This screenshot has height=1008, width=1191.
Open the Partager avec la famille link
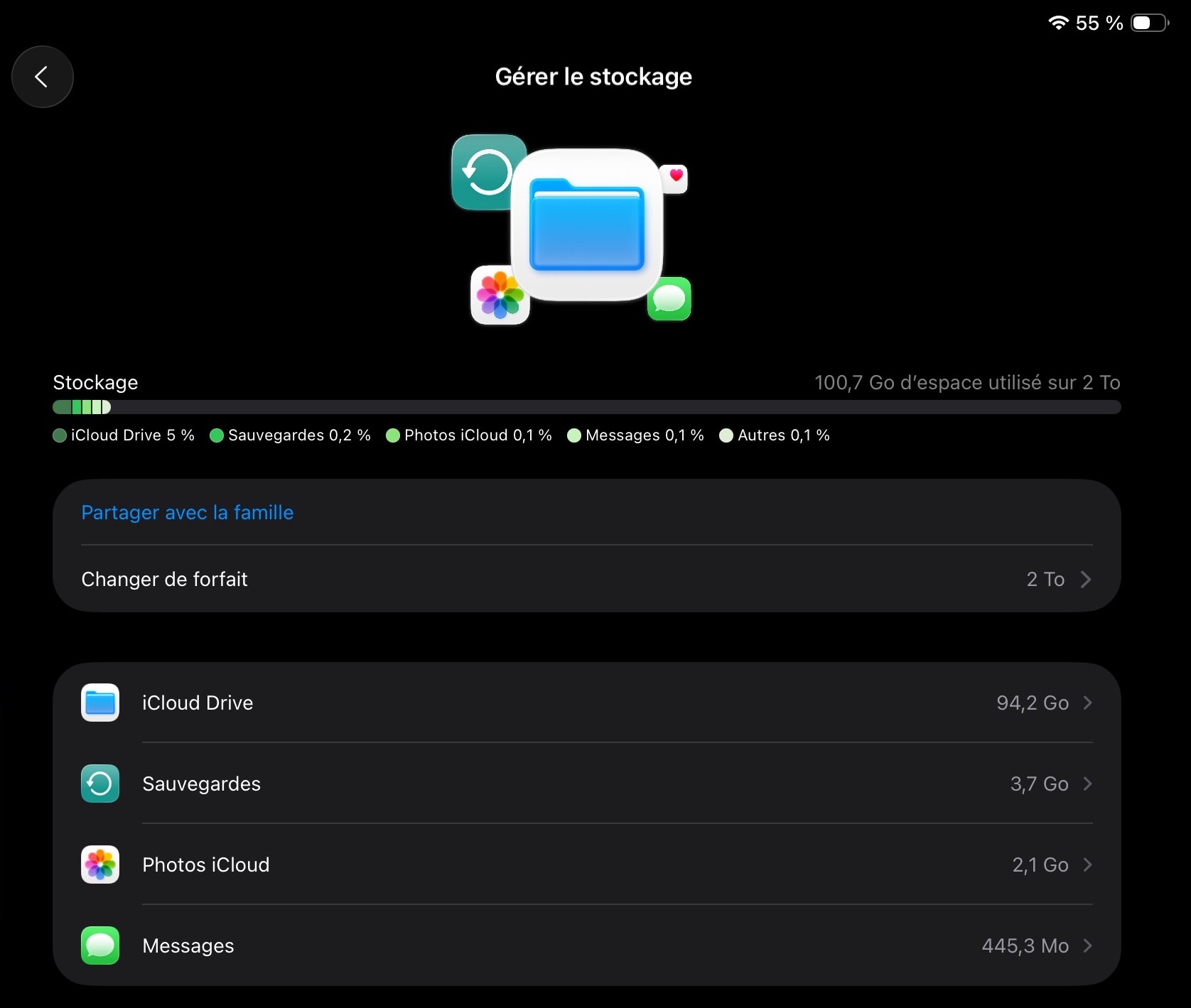click(x=188, y=512)
